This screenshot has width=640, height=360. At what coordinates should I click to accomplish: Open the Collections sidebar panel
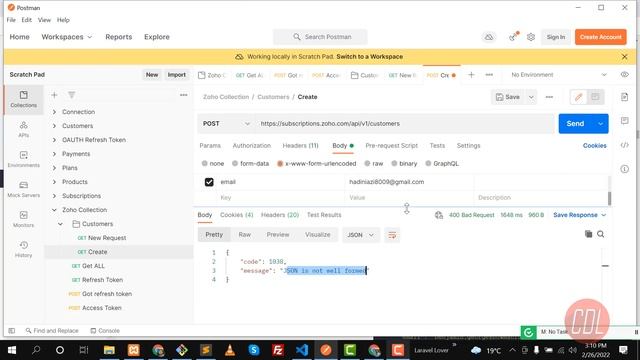tap(23, 99)
